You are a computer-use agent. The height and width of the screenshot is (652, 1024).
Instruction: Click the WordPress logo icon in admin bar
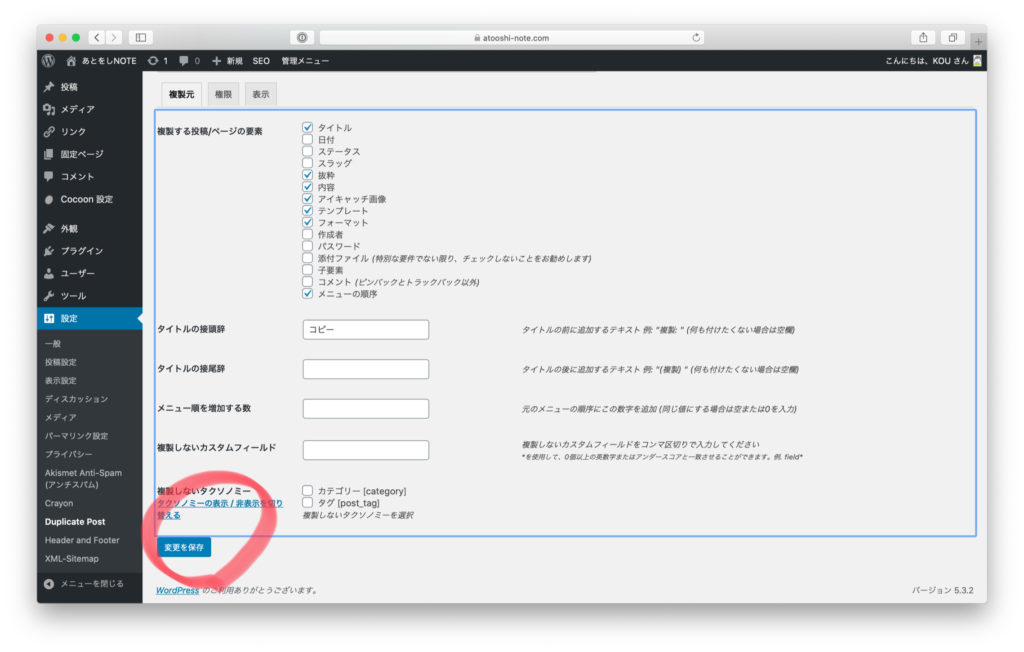[48, 61]
